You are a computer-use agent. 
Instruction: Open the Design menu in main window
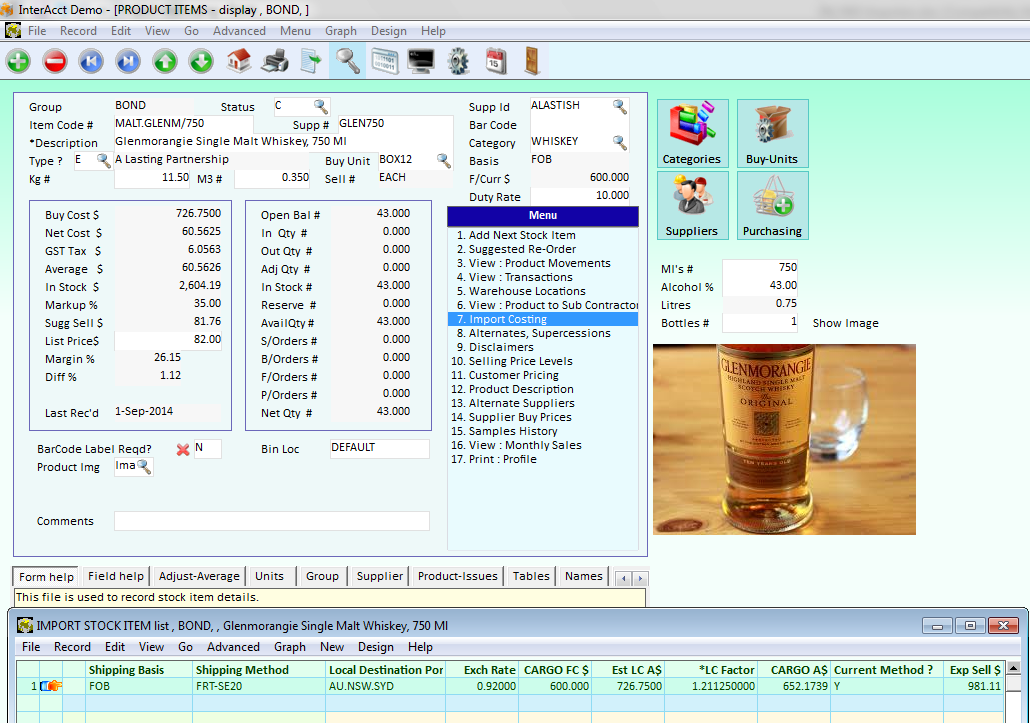389,31
